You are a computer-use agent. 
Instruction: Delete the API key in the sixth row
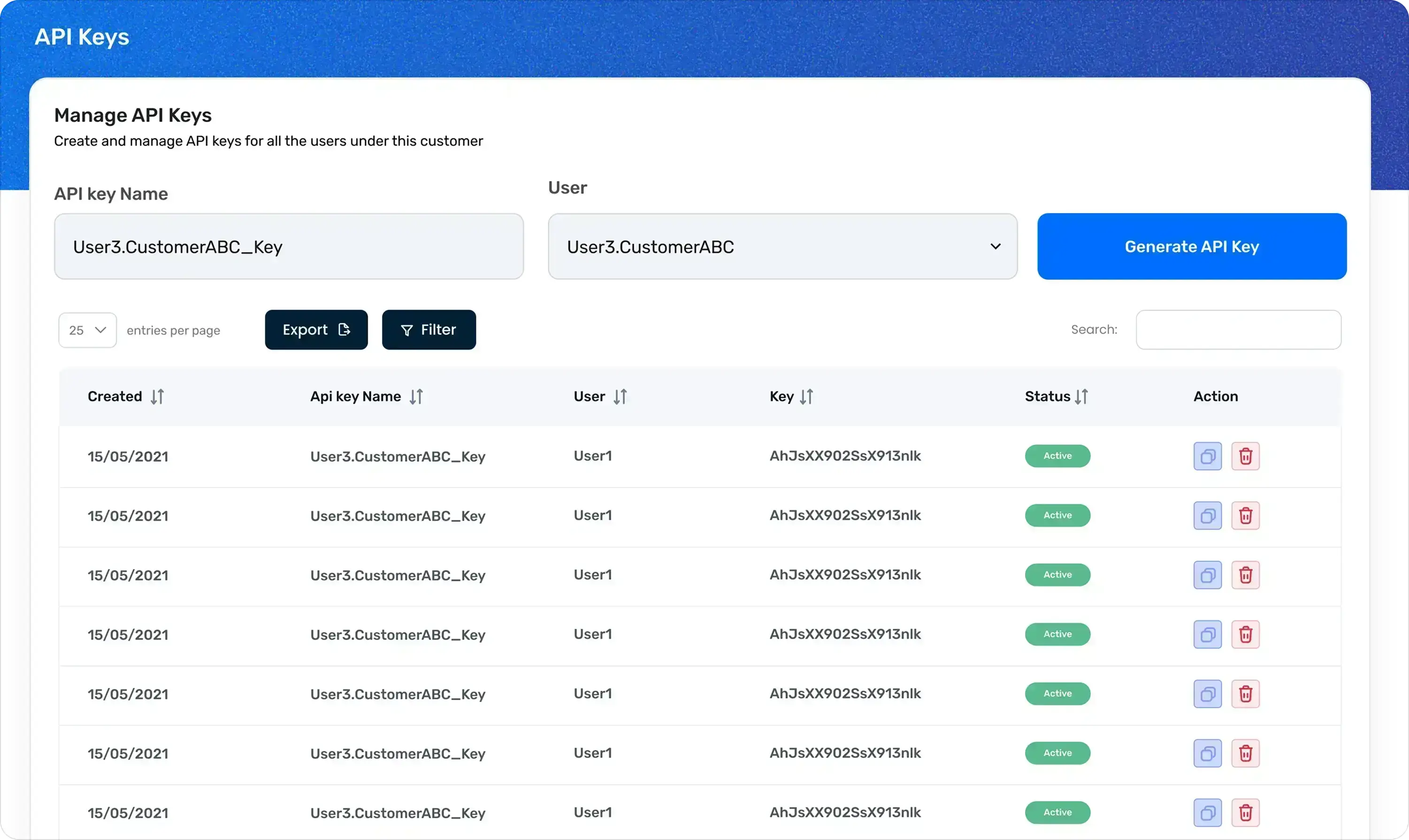1245,753
